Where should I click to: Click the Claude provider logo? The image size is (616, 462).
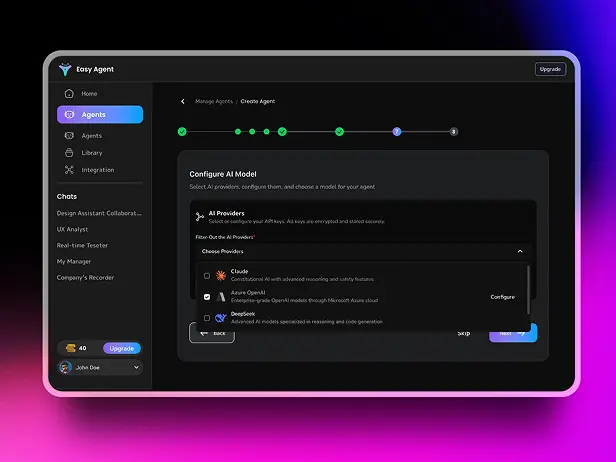click(x=221, y=274)
